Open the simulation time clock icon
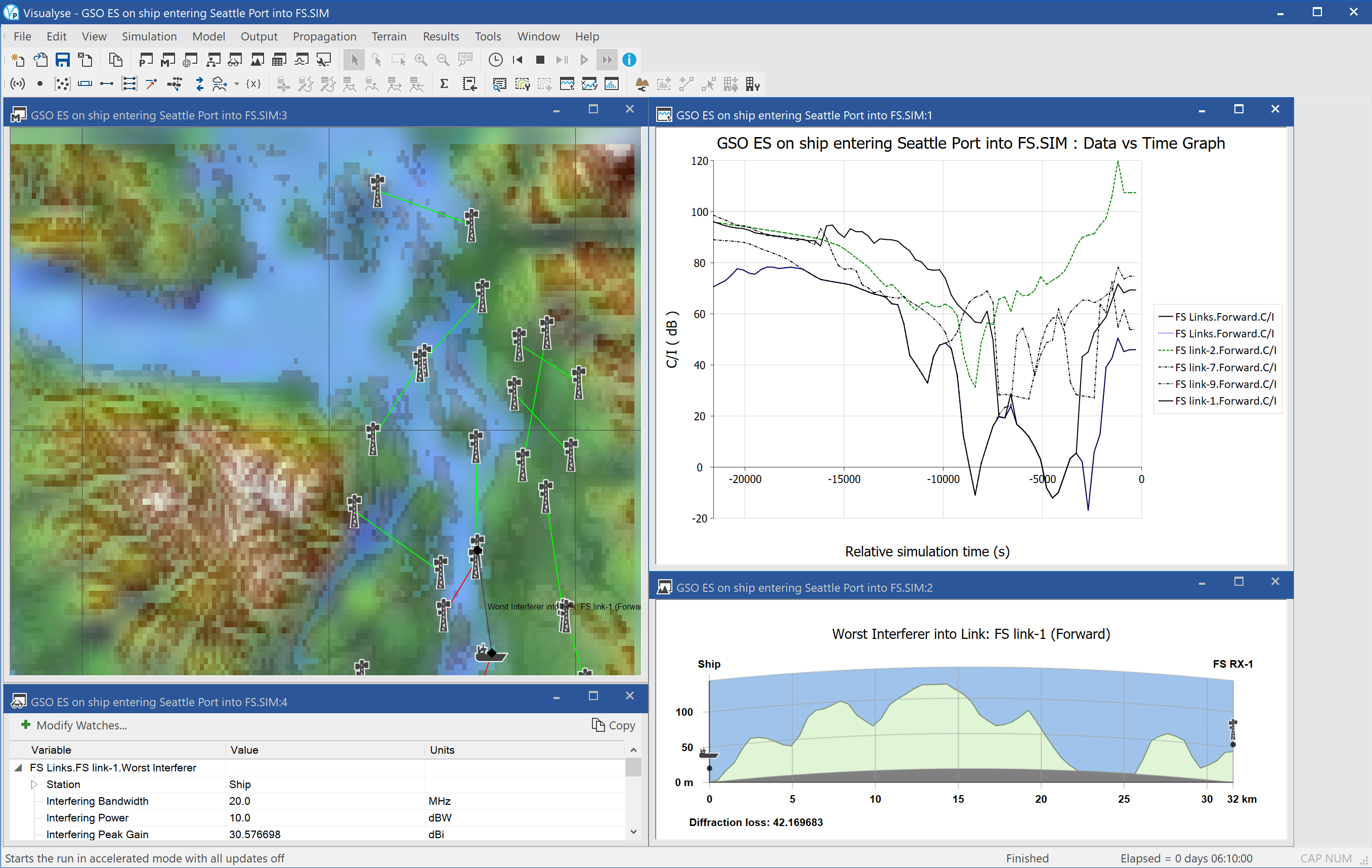Viewport: 1372px width, 868px height. [495, 60]
